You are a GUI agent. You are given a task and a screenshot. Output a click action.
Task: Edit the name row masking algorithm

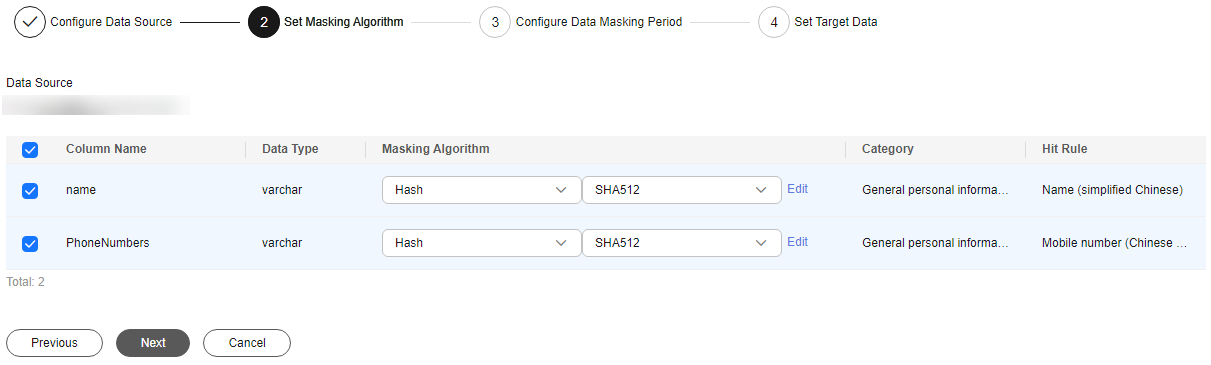point(797,189)
